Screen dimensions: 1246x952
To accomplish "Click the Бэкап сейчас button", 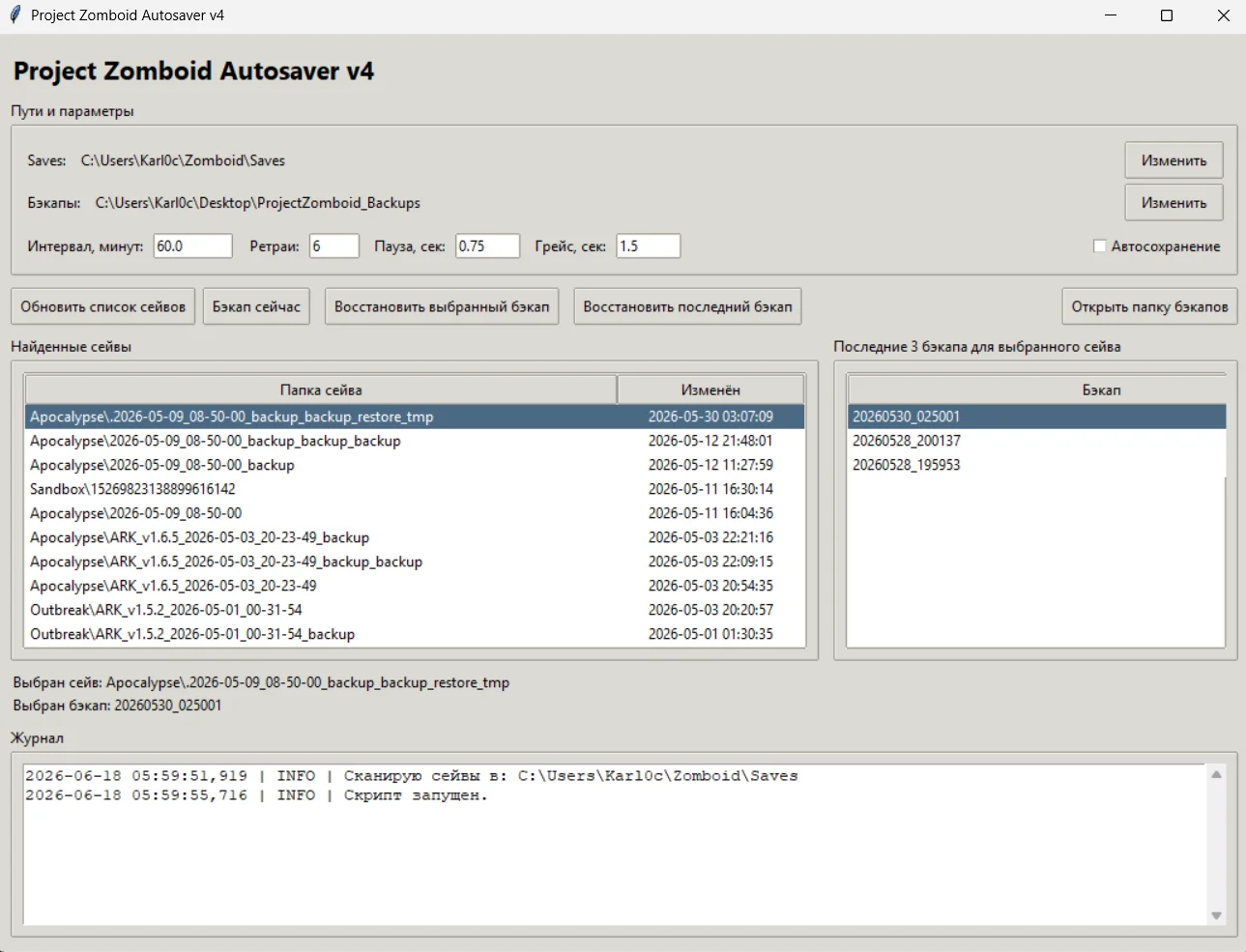I will pos(256,306).
